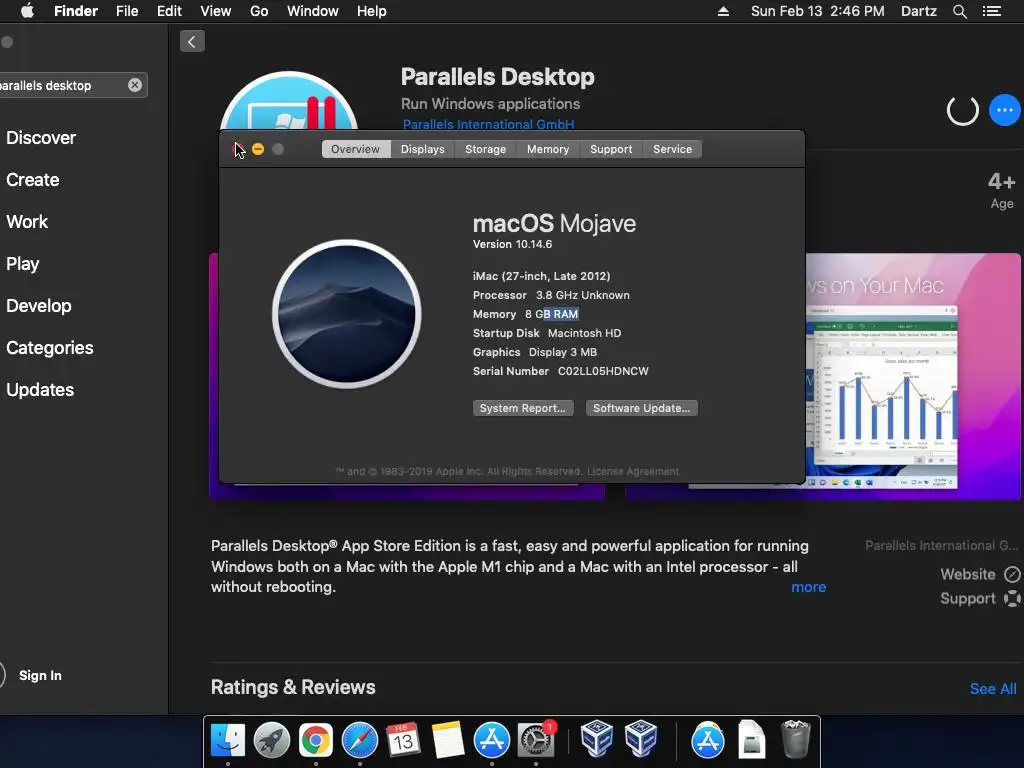1024x768 pixels.
Task: Select Updates in App Store sidebar
Action: 40,389
